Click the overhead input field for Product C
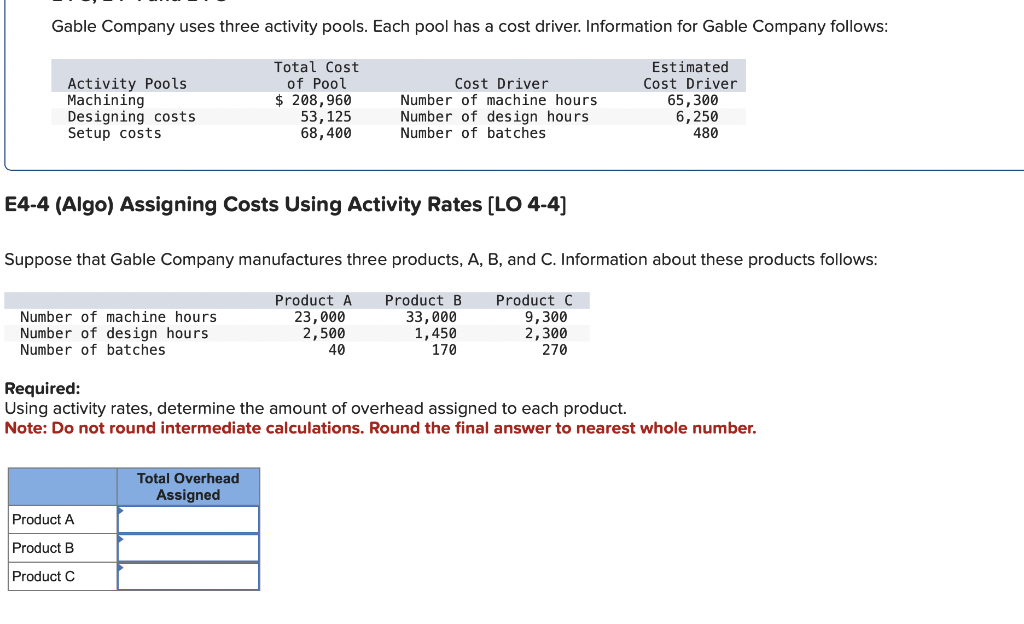 (x=190, y=576)
